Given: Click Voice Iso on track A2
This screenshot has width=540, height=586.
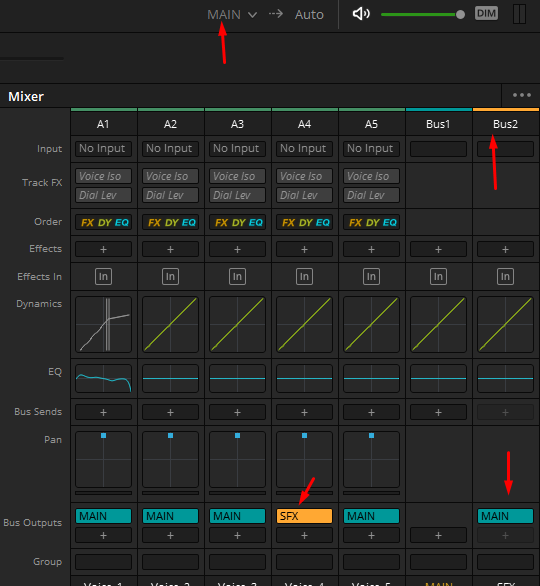Looking at the screenshot, I should pos(170,176).
